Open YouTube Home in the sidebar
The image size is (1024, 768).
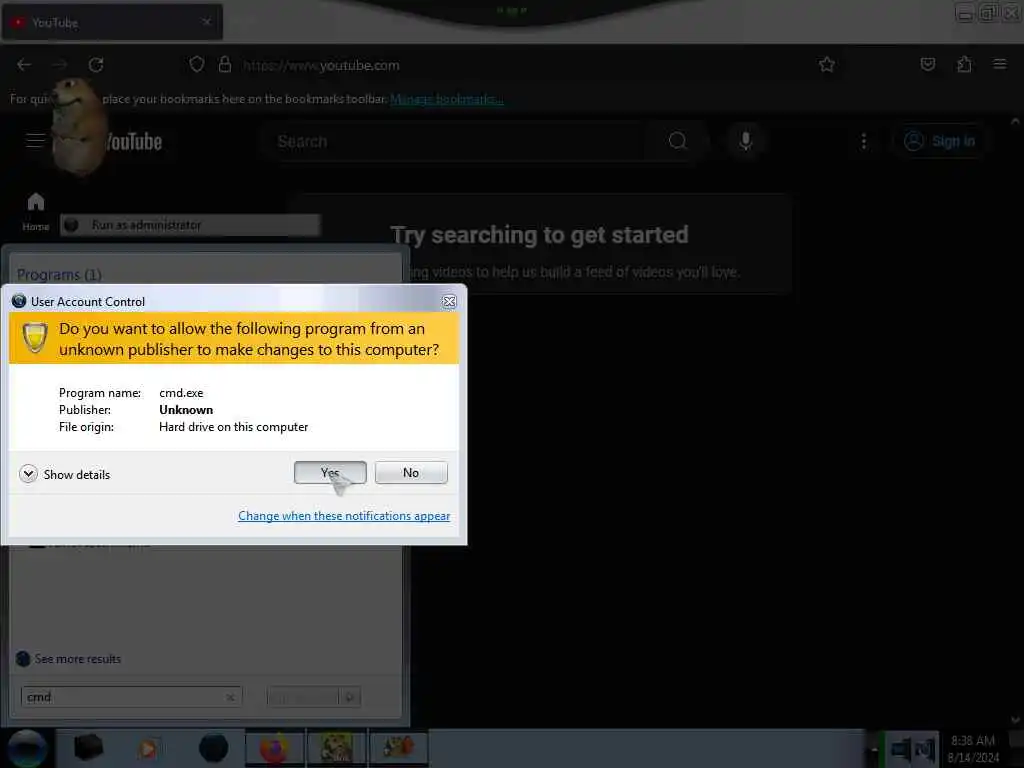[36, 211]
